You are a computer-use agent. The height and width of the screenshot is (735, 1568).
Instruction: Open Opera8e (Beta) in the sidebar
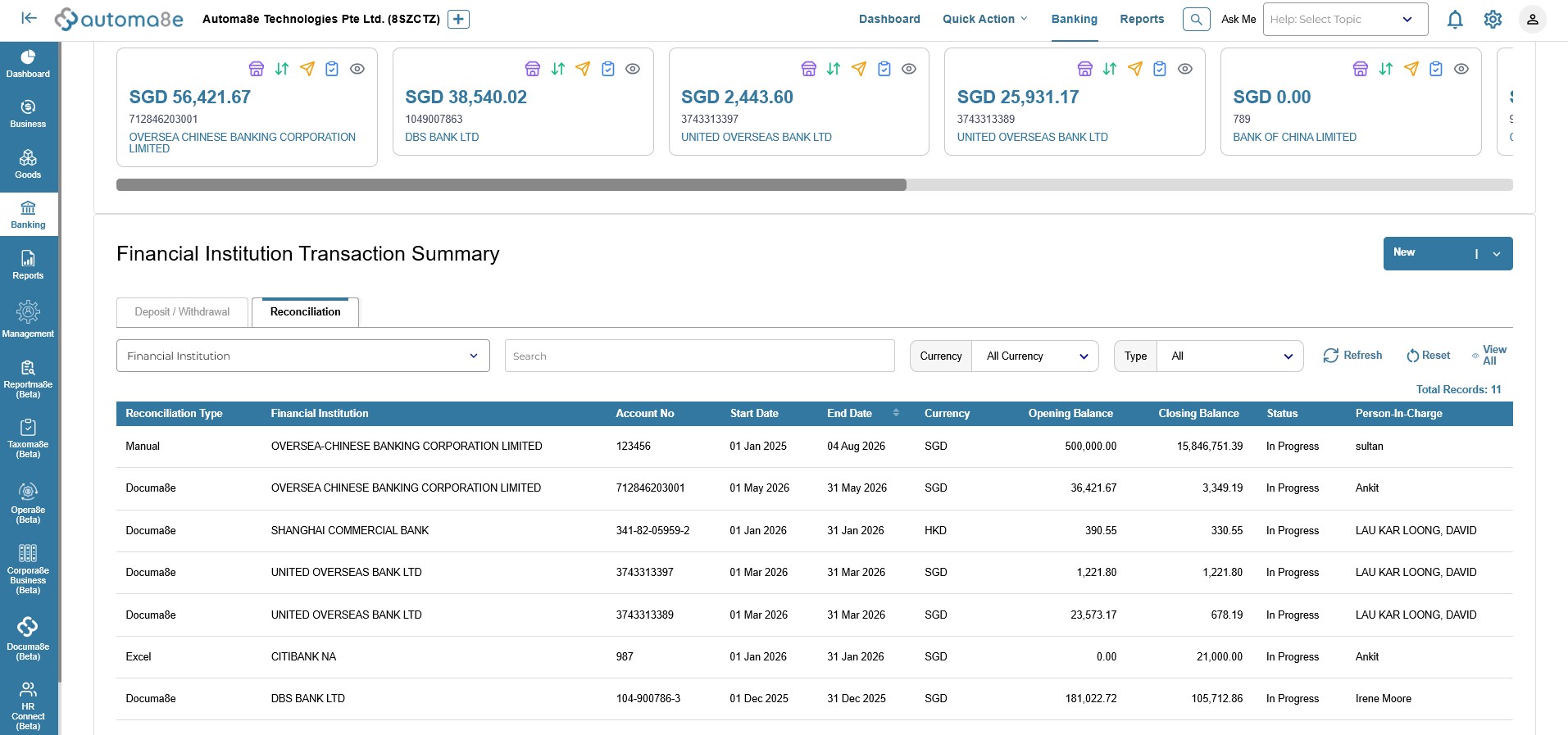tap(28, 503)
